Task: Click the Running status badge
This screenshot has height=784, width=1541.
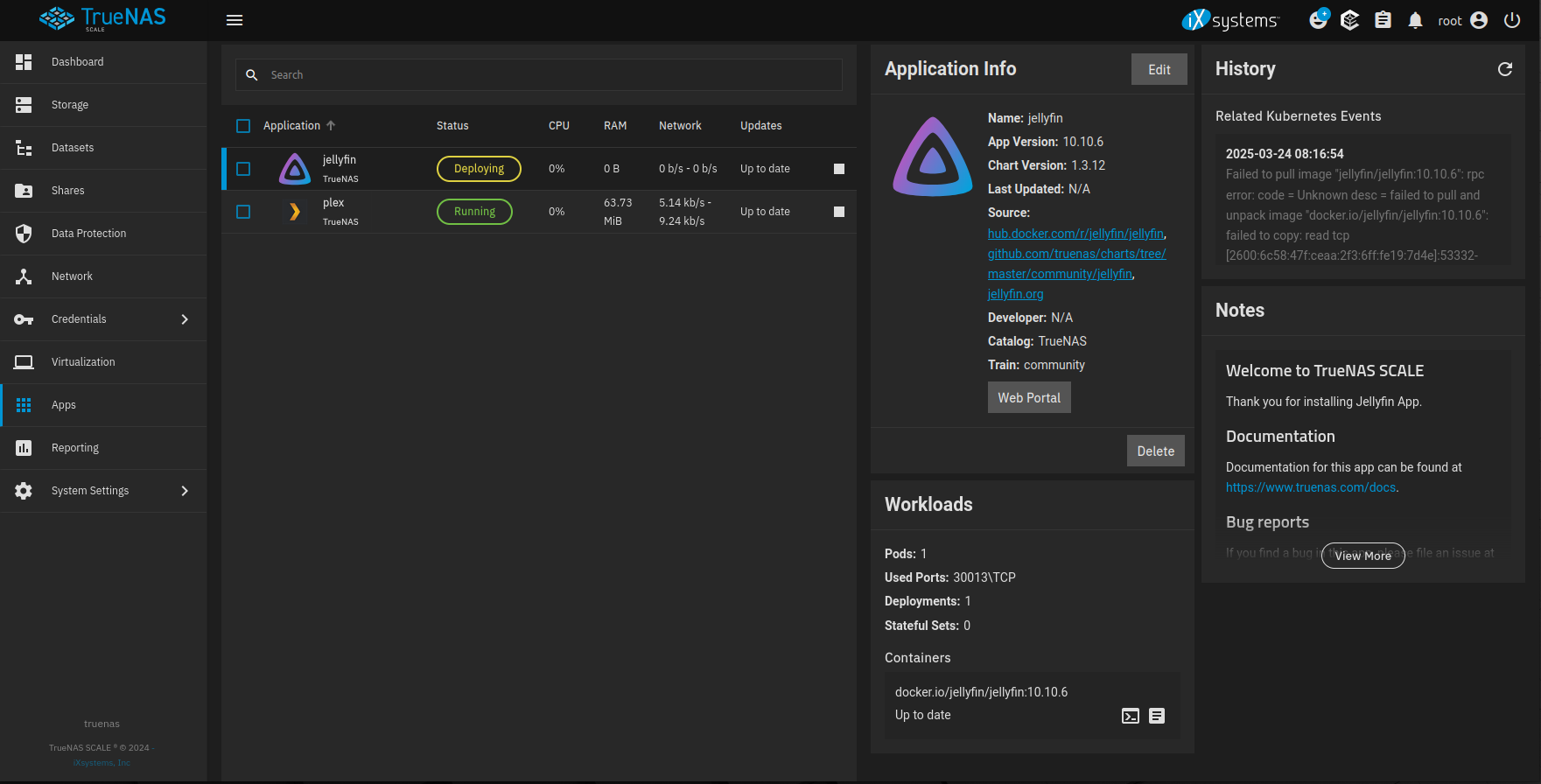Action: pos(474,212)
